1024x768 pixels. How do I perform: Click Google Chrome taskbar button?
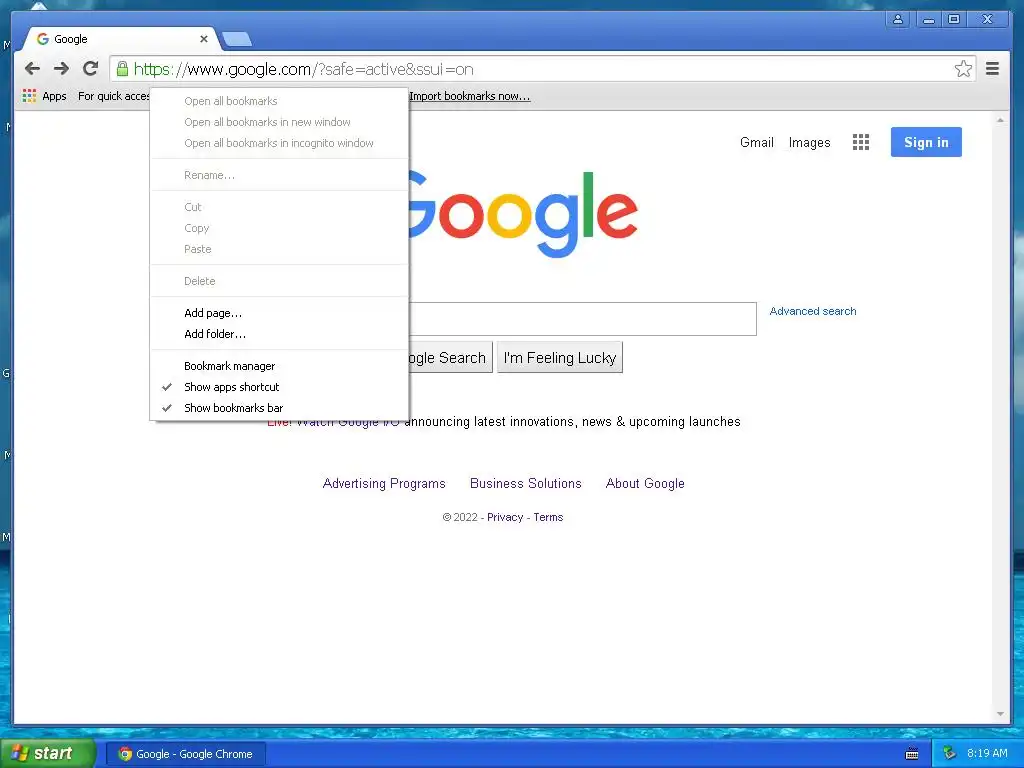pos(186,754)
